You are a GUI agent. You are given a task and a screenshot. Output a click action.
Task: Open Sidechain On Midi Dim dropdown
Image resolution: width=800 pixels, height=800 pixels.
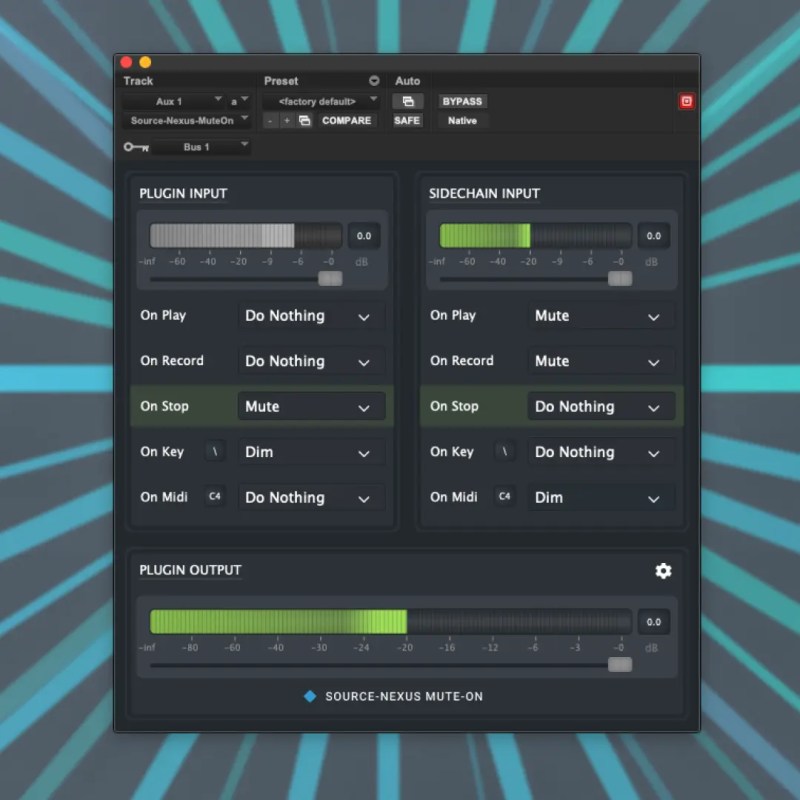click(x=601, y=497)
